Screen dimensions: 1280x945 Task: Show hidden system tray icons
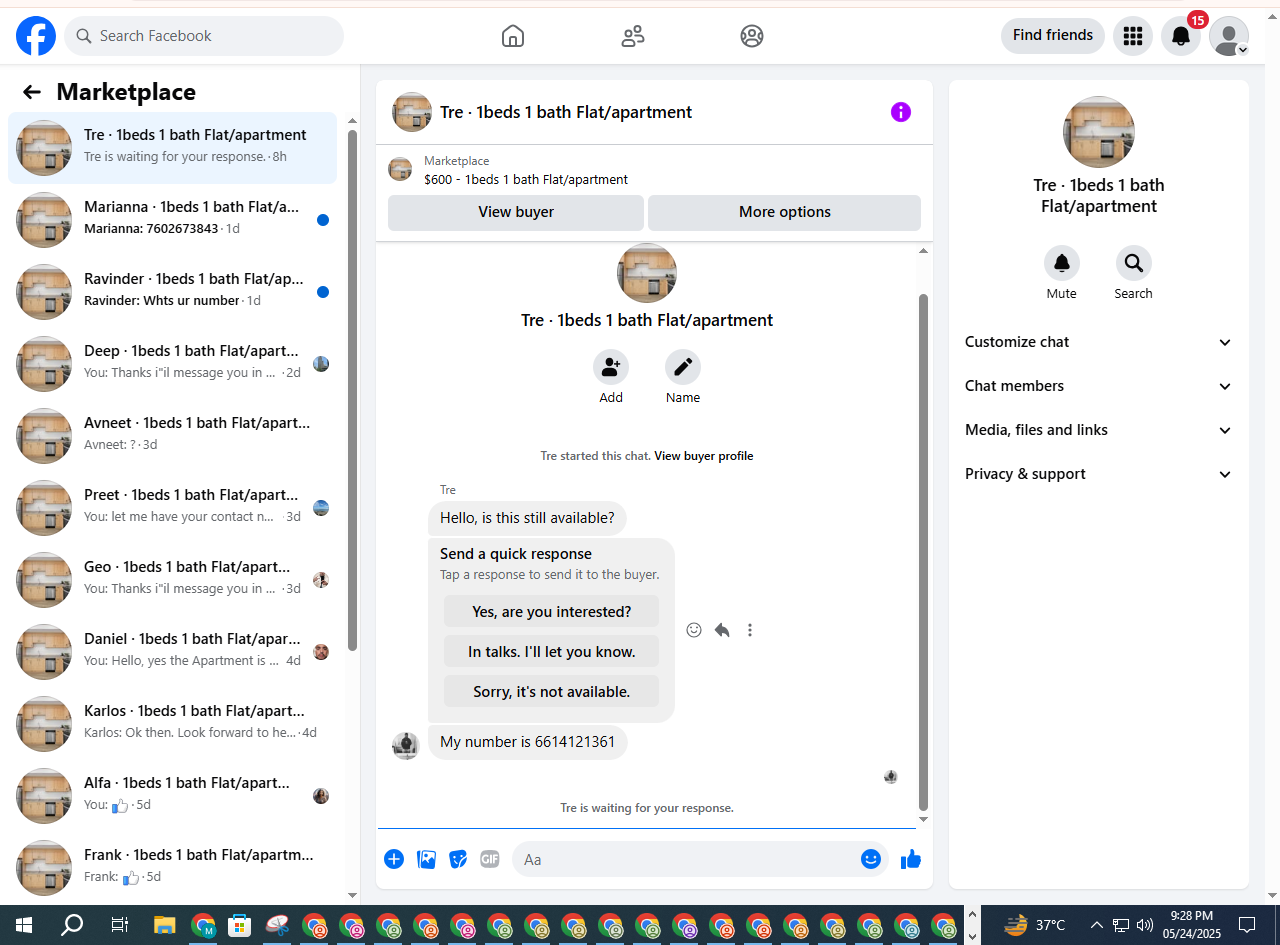click(1096, 925)
